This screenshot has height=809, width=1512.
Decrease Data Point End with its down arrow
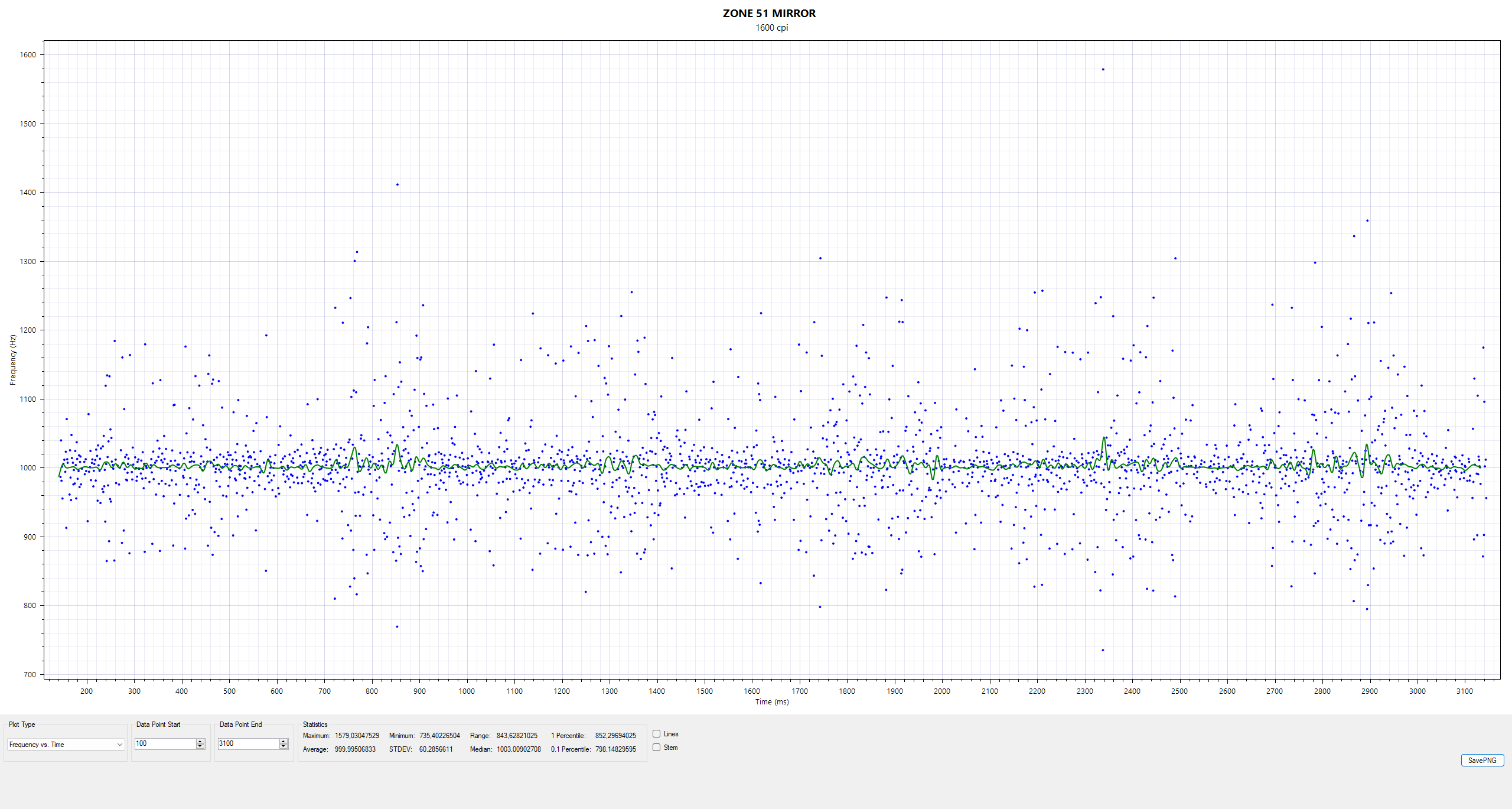tap(283, 746)
